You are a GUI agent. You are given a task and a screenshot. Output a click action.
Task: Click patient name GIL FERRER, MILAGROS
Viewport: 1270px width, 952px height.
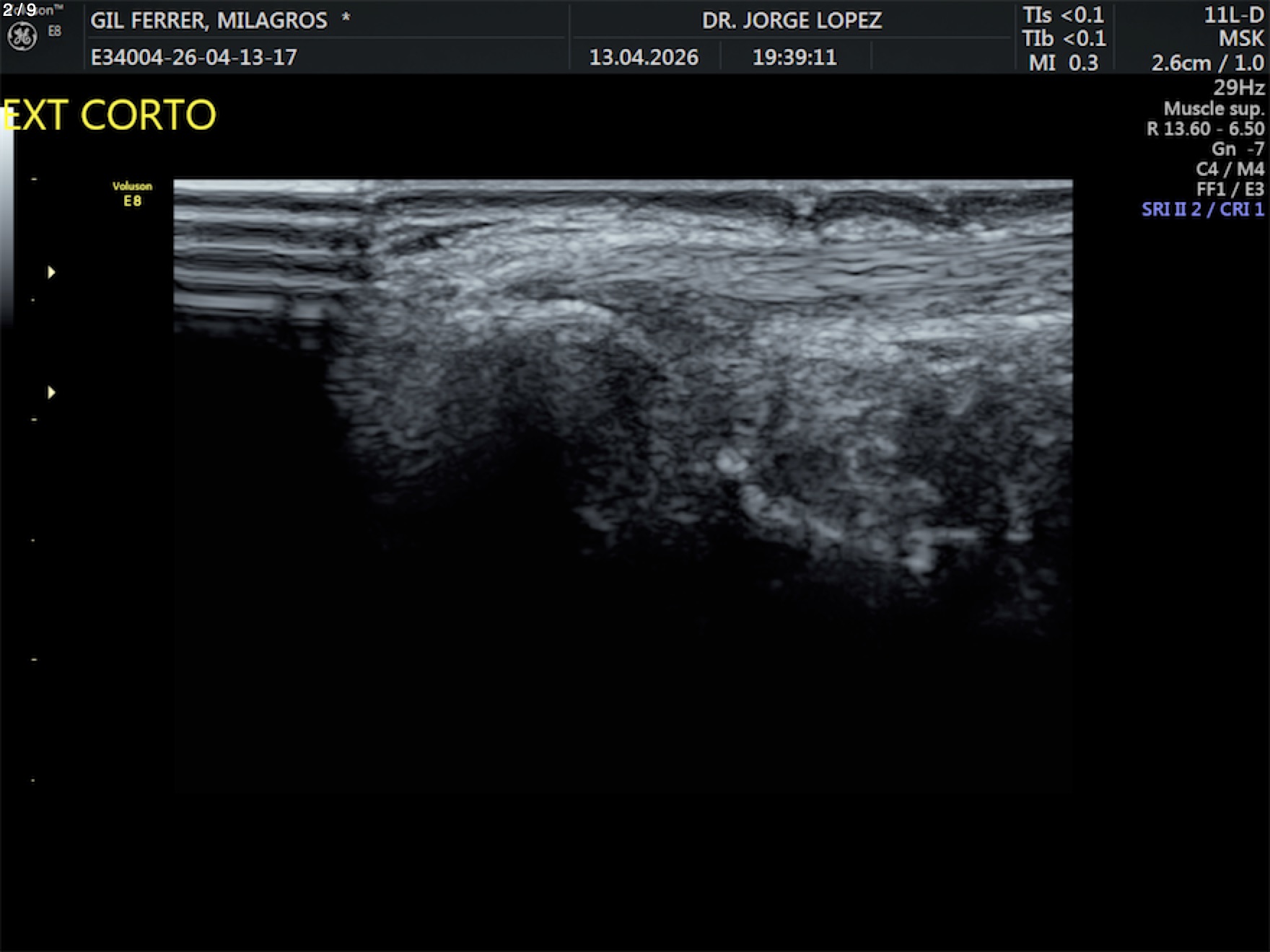tap(209, 20)
